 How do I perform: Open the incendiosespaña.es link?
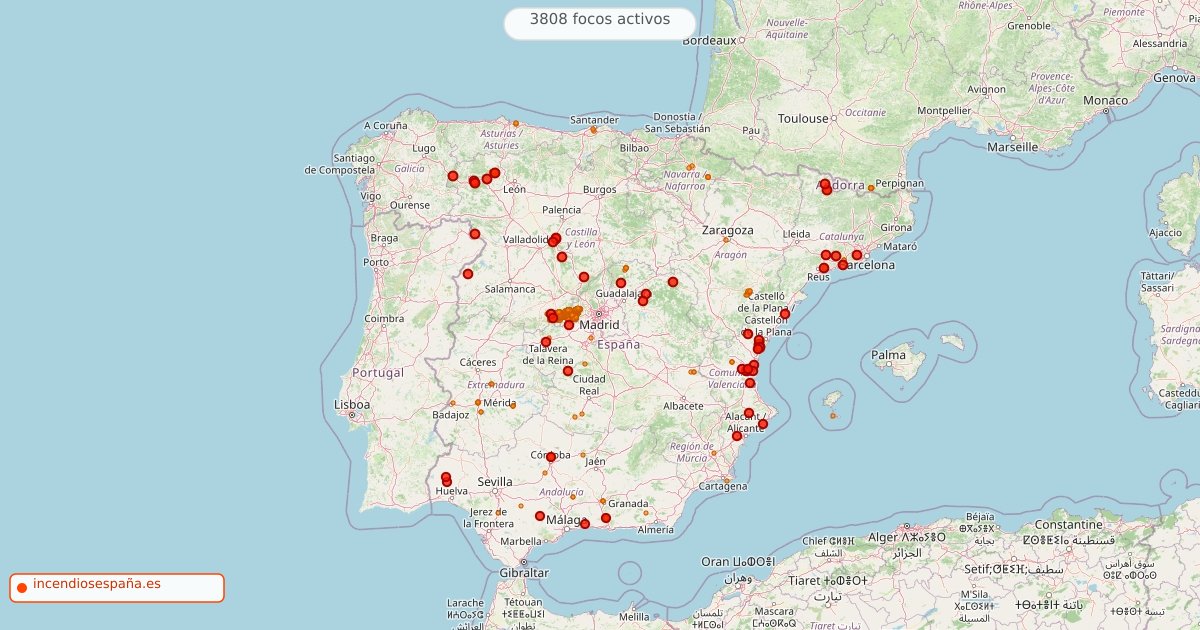click(x=96, y=584)
